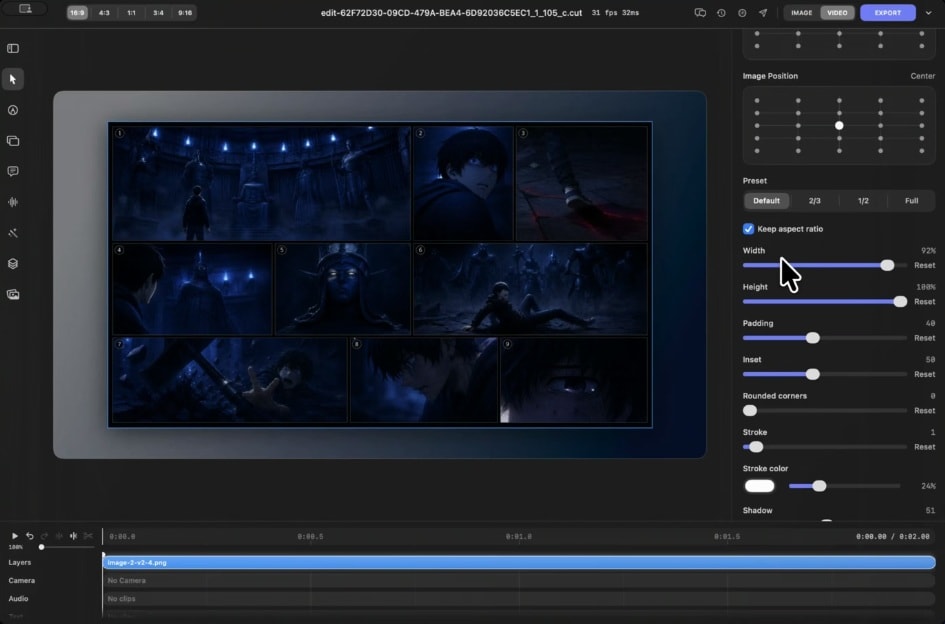This screenshot has height=624, width=945.
Task: Click the Camera track label
Action: pyautogui.click(x=22, y=581)
